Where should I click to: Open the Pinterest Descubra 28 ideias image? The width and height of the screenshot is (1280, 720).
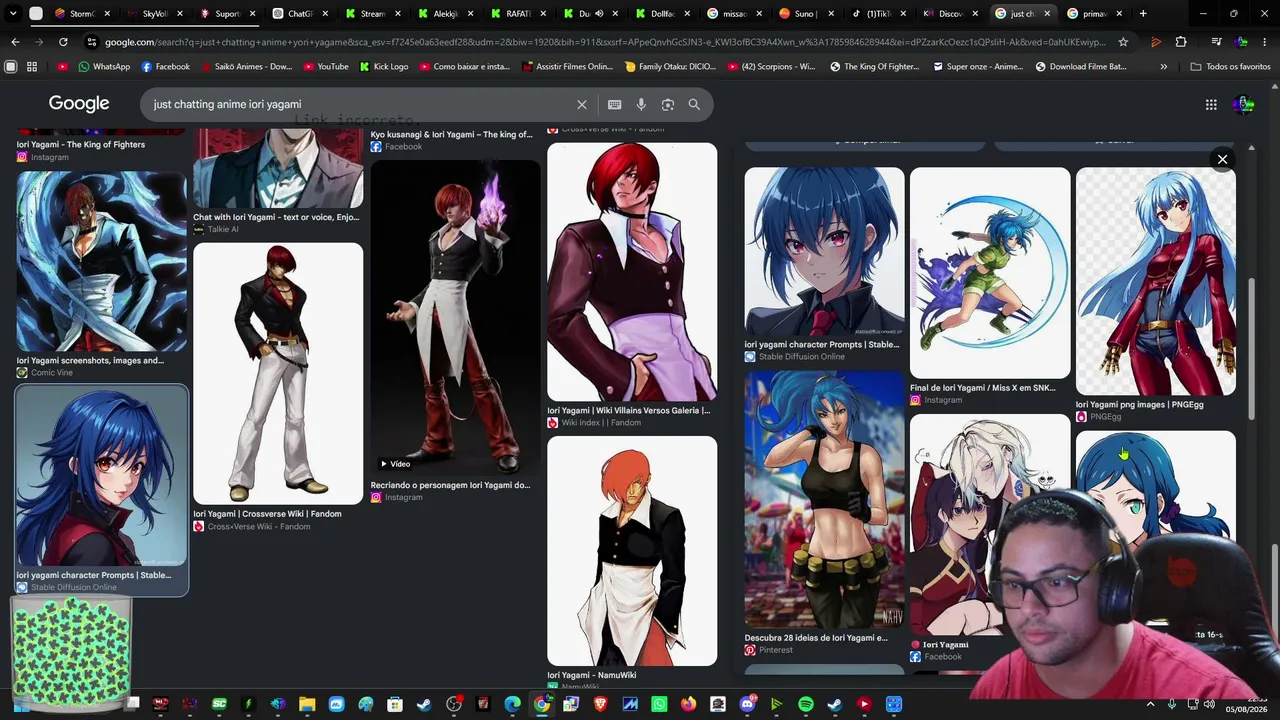(x=824, y=500)
